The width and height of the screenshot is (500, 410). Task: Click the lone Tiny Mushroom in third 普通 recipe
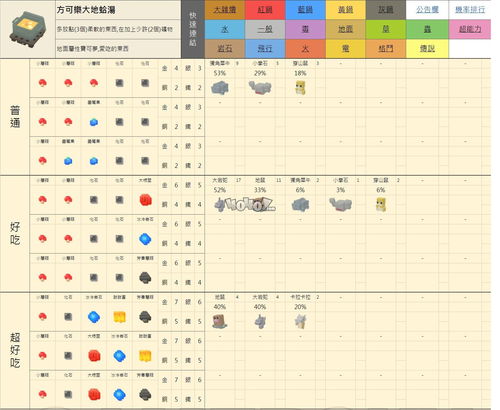[42, 161]
